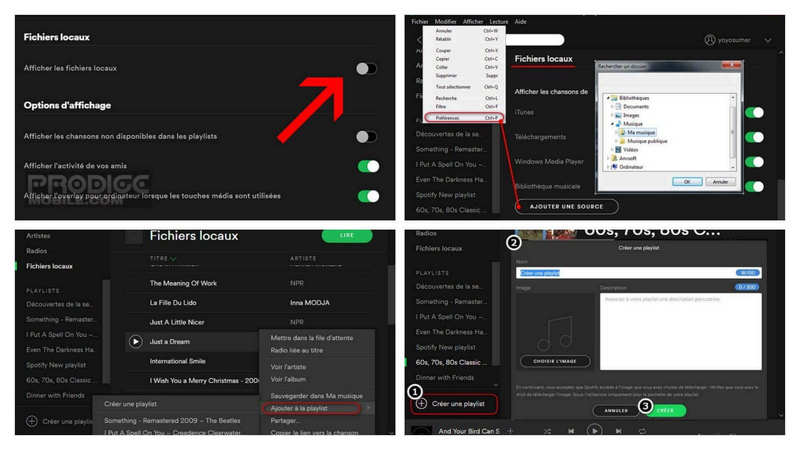Select the Ma musique folder
800x450 pixels.
coord(637,132)
